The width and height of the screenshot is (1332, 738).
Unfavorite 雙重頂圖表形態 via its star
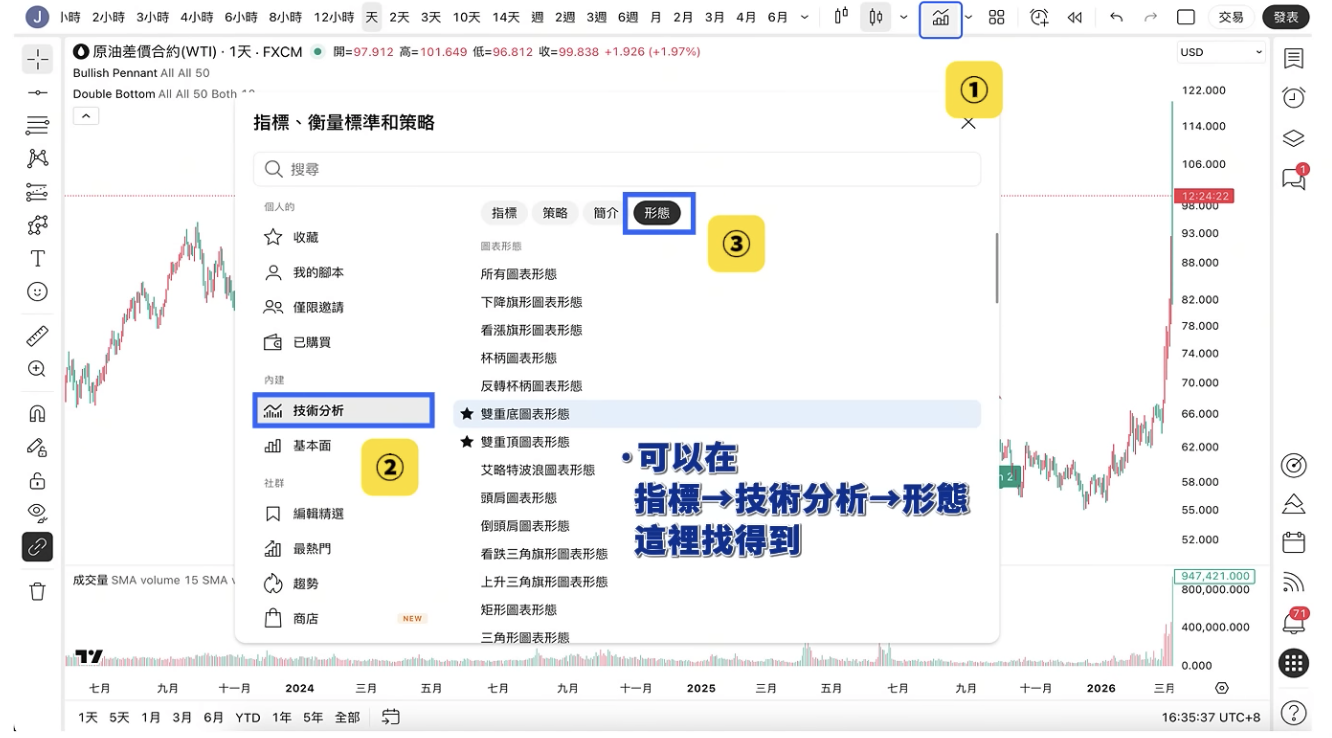(467, 441)
